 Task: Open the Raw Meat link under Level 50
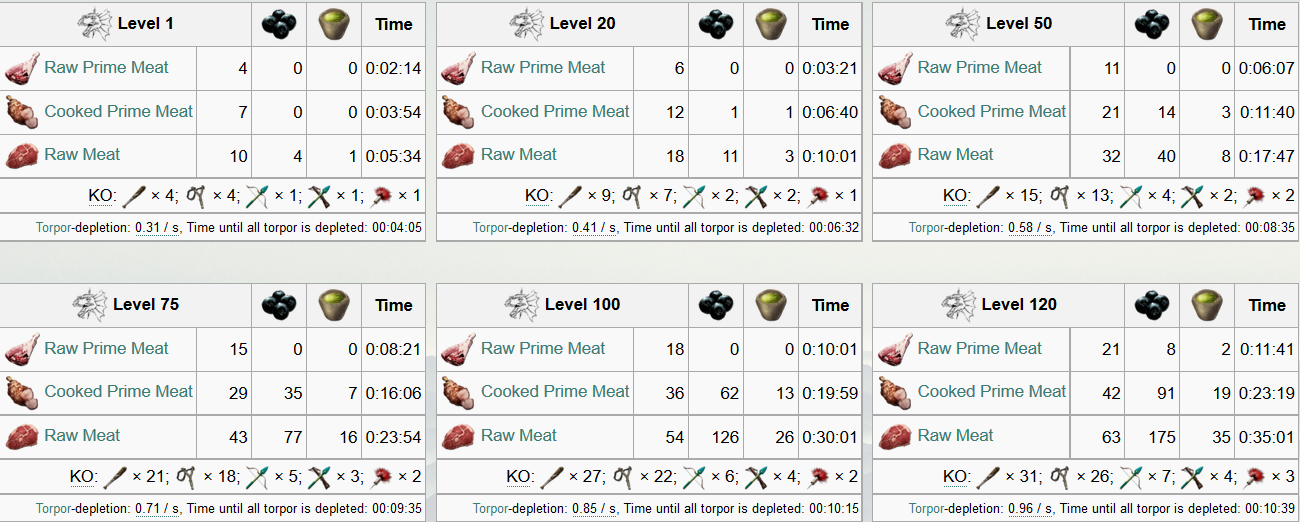pyautogui.click(x=955, y=155)
